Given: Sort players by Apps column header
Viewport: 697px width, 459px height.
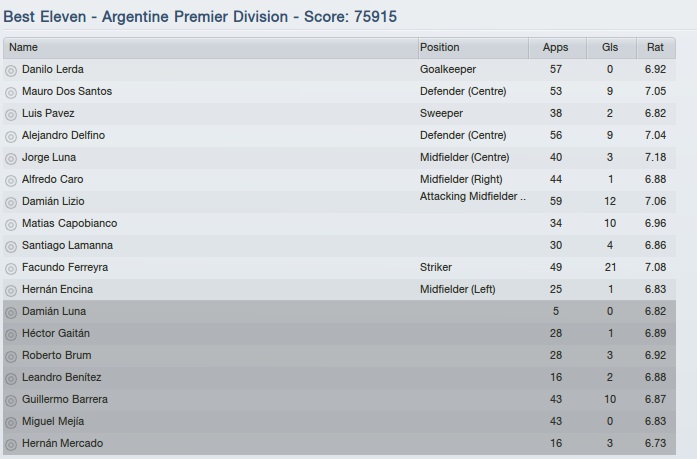Looking at the screenshot, I should (555, 47).
